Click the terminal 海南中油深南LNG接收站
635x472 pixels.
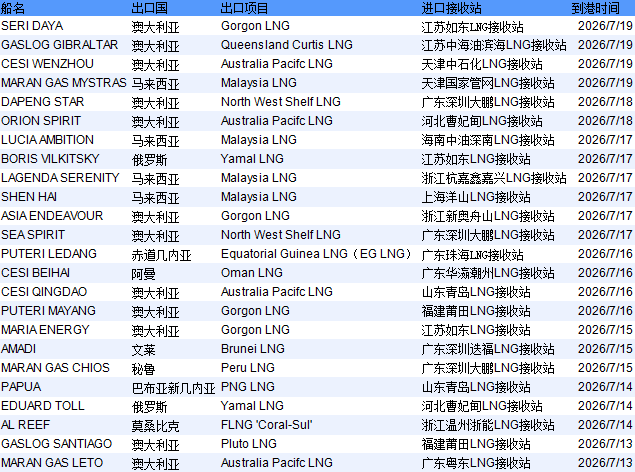488,140
